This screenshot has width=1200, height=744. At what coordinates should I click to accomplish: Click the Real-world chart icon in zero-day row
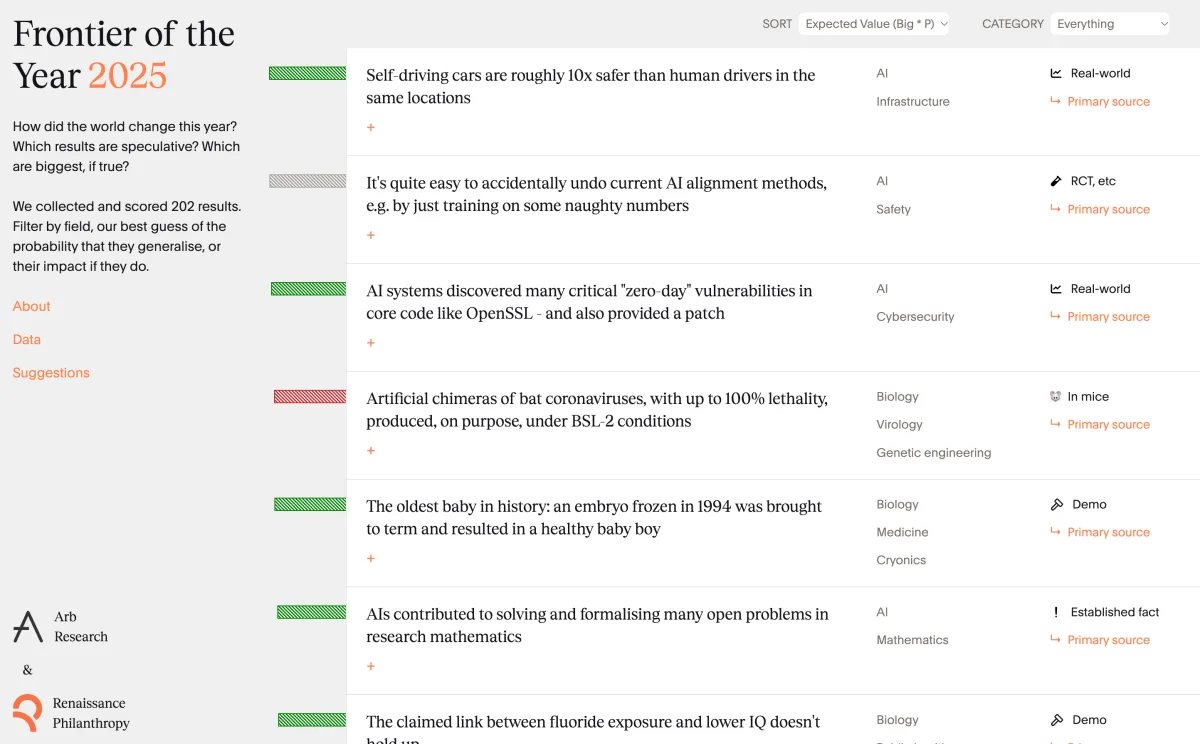click(x=1056, y=289)
